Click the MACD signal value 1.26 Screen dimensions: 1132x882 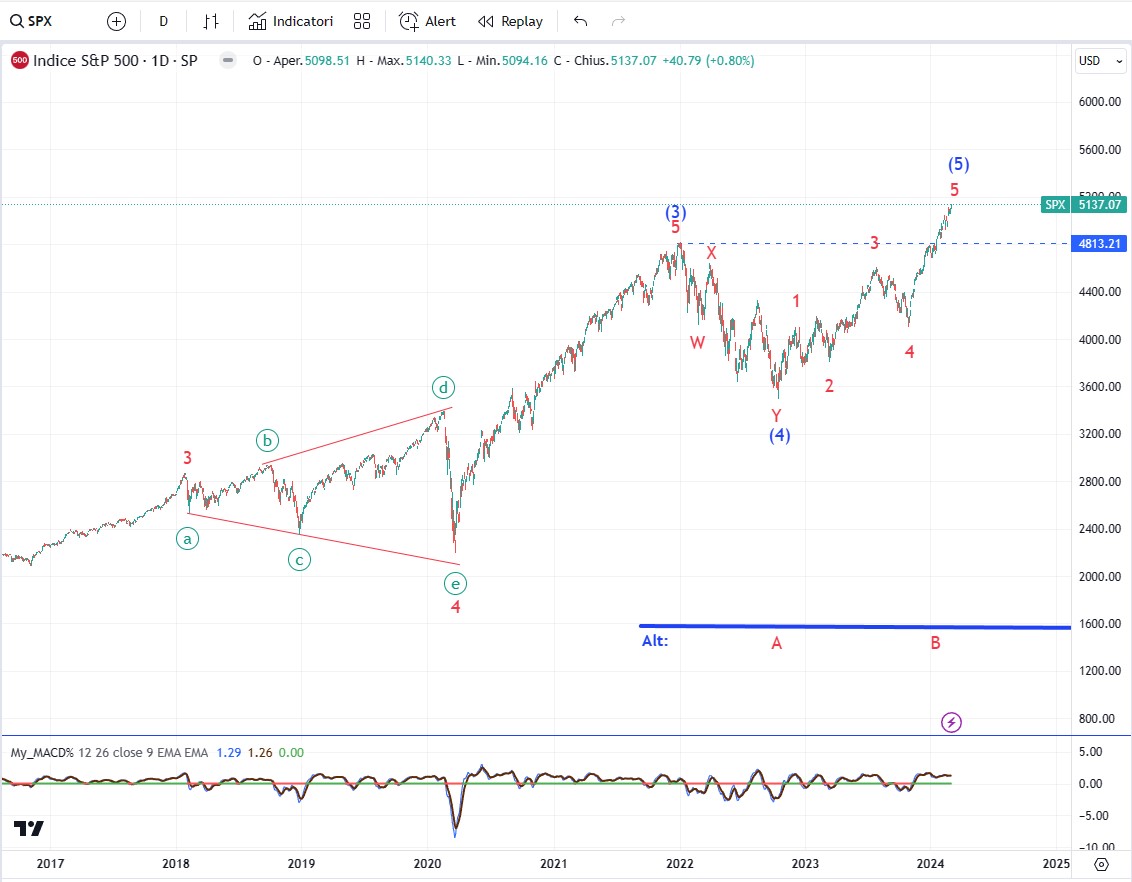click(x=260, y=752)
